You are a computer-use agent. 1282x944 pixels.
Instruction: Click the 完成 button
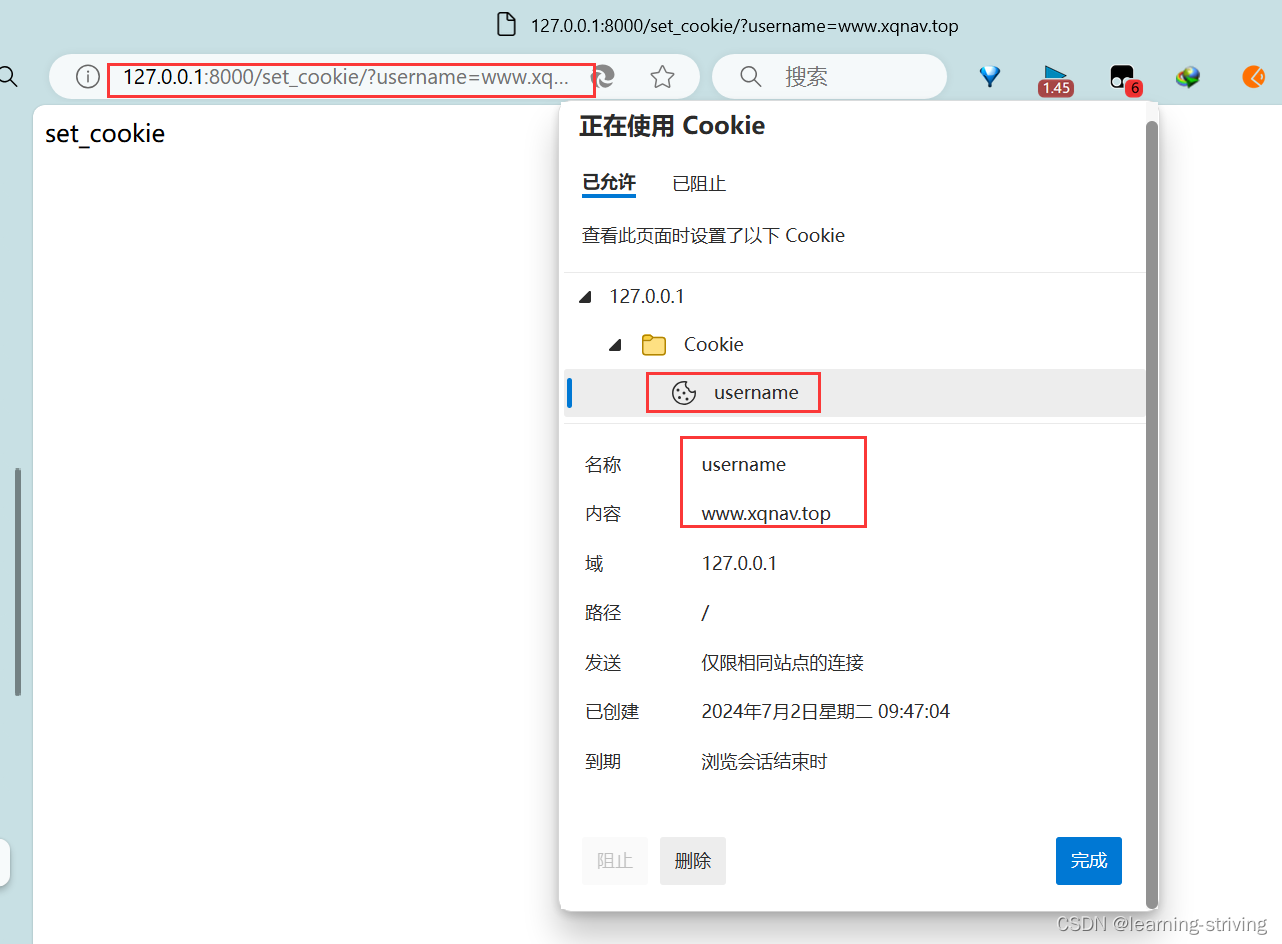[1088, 860]
